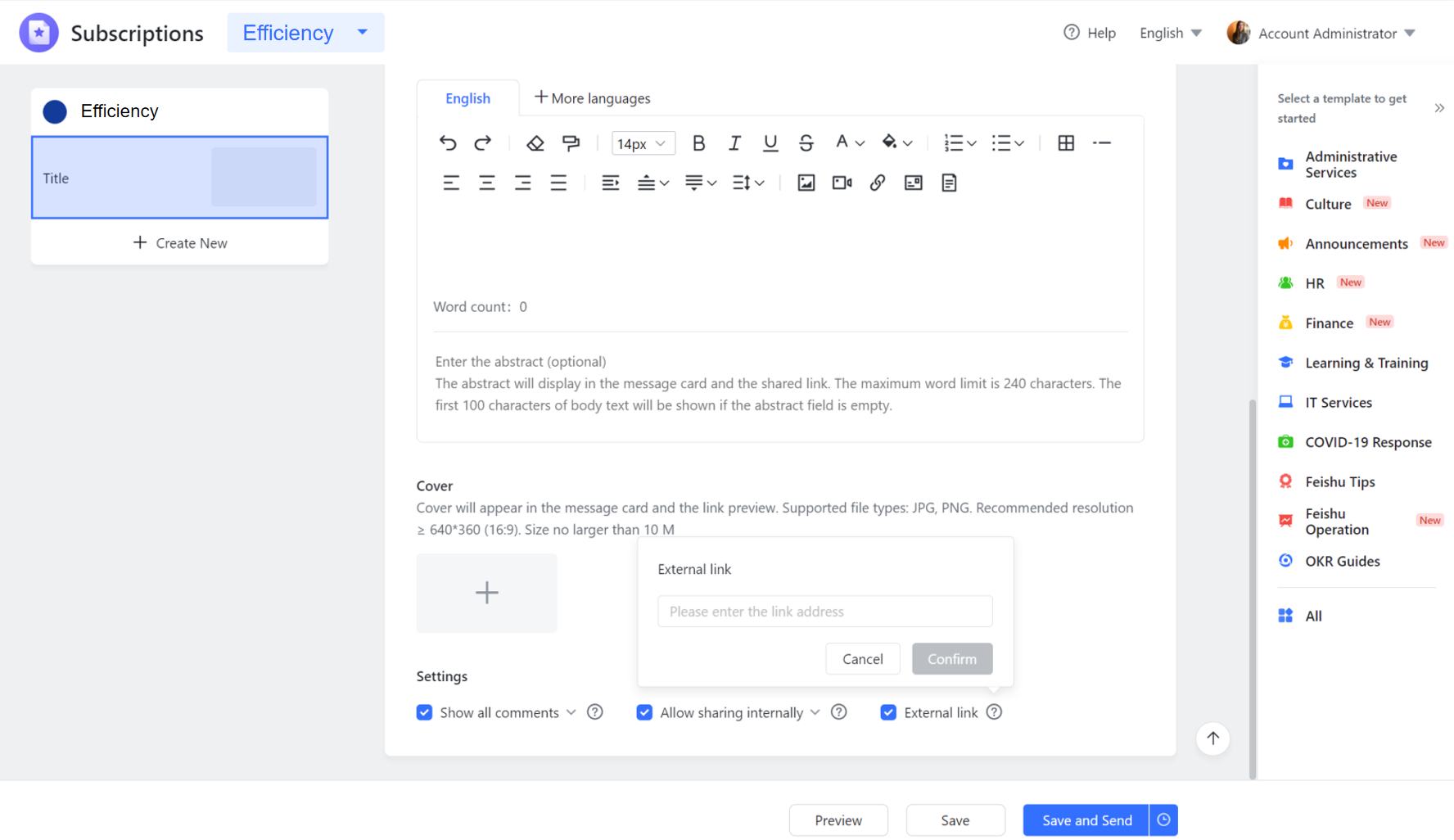
Task: Uncheck Show all comments
Action: [424, 712]
